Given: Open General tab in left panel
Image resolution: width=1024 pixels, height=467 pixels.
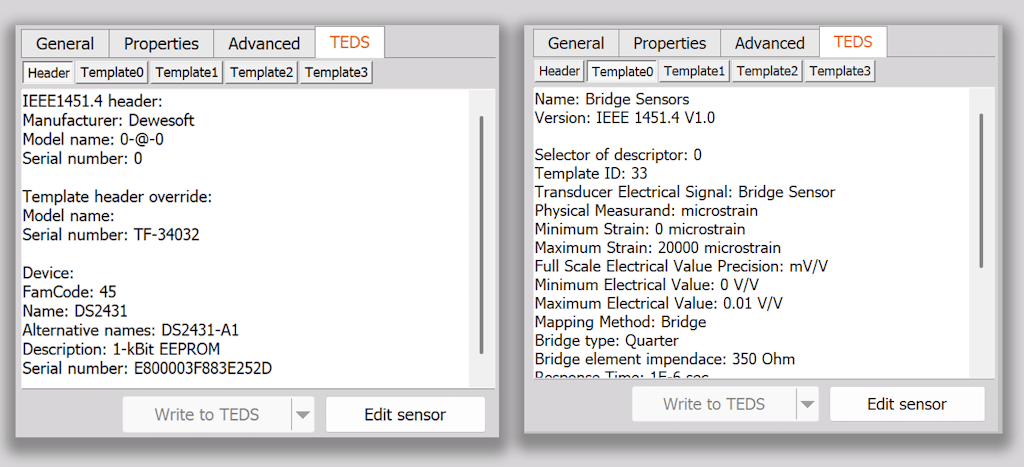Looking at the screenshot, I should [x=65, y=44].
